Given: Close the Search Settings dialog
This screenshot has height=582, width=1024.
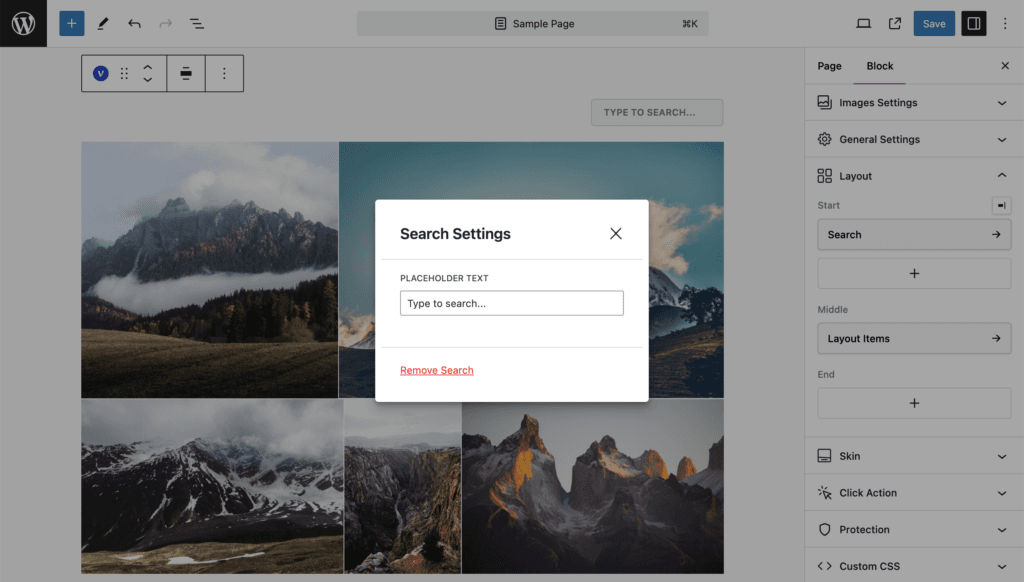Looking at the screenshot, I should [x=615, y=233].
